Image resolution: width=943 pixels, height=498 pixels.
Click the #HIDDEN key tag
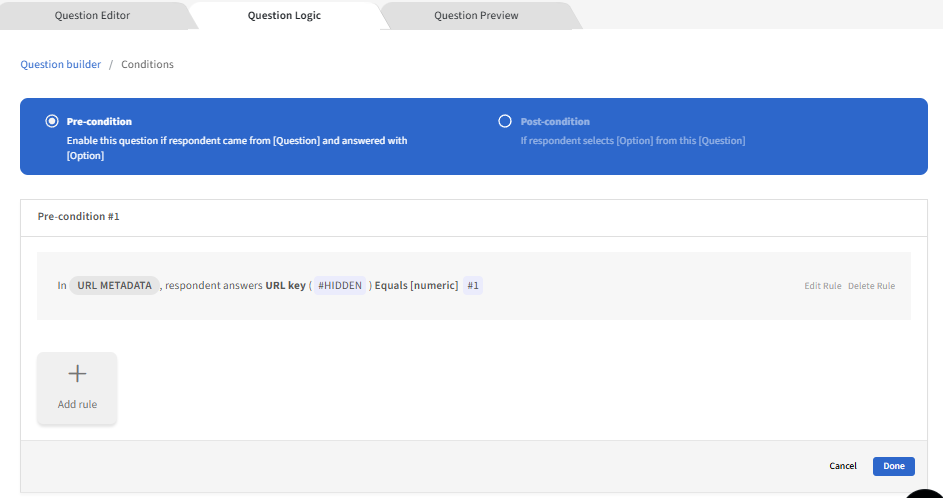point(341,286)
